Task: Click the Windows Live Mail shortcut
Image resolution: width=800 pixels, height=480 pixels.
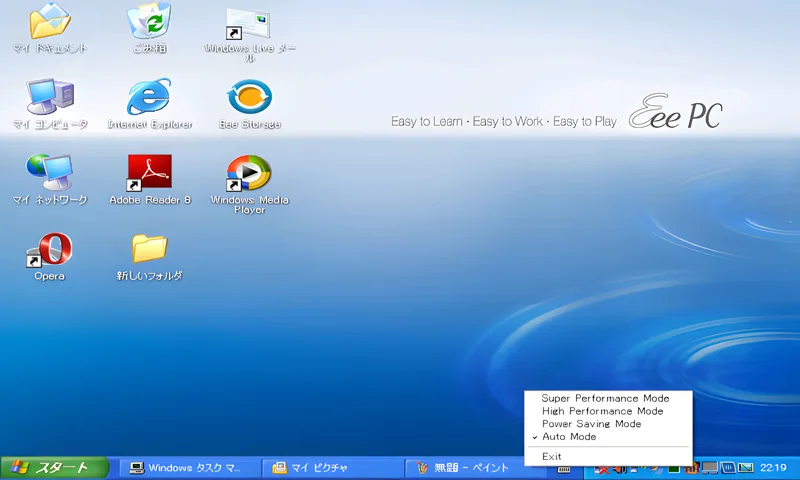Action: (249, 24)
